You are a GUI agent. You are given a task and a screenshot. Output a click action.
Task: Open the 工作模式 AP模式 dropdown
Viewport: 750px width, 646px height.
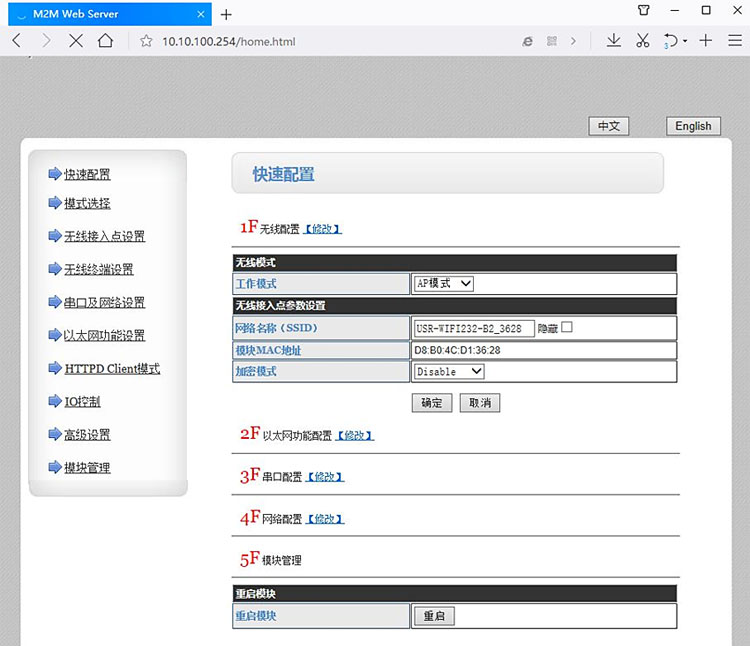click(443, 284)
